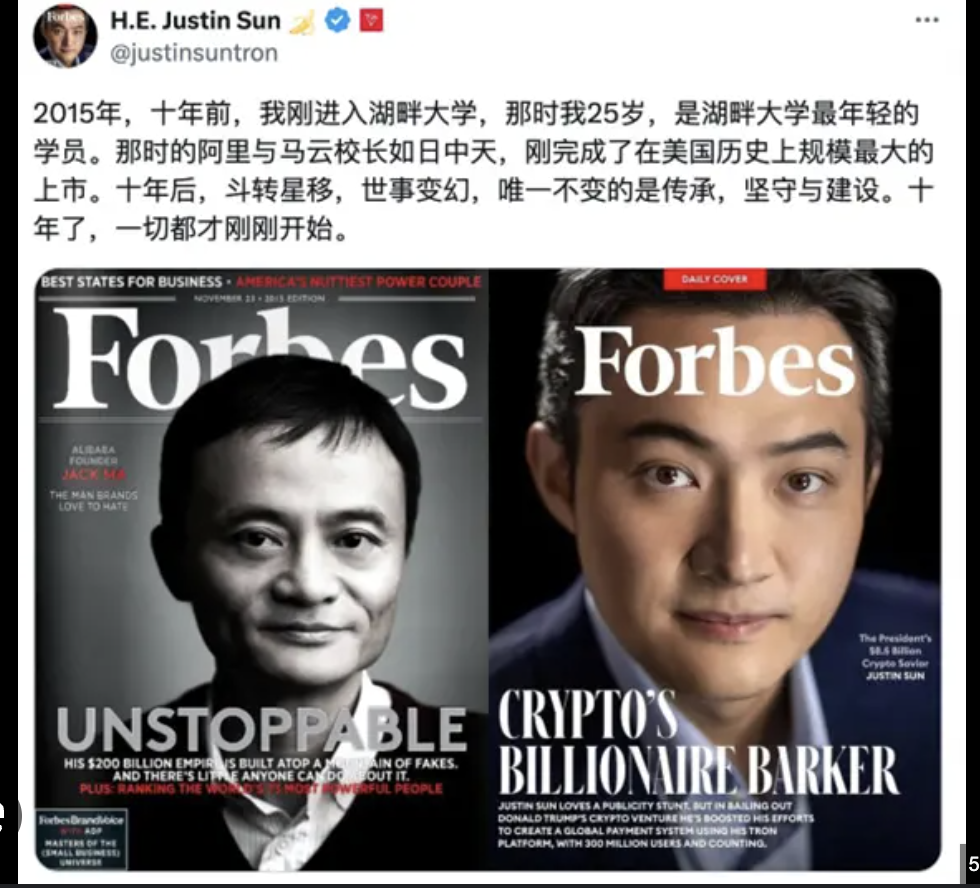Image resolution: width=980 pixels, height=888 pixels.
Task: Click the BEST STATES FOR BUSINESS banner text
Action: pyautogui.click(x=131, y=282)
